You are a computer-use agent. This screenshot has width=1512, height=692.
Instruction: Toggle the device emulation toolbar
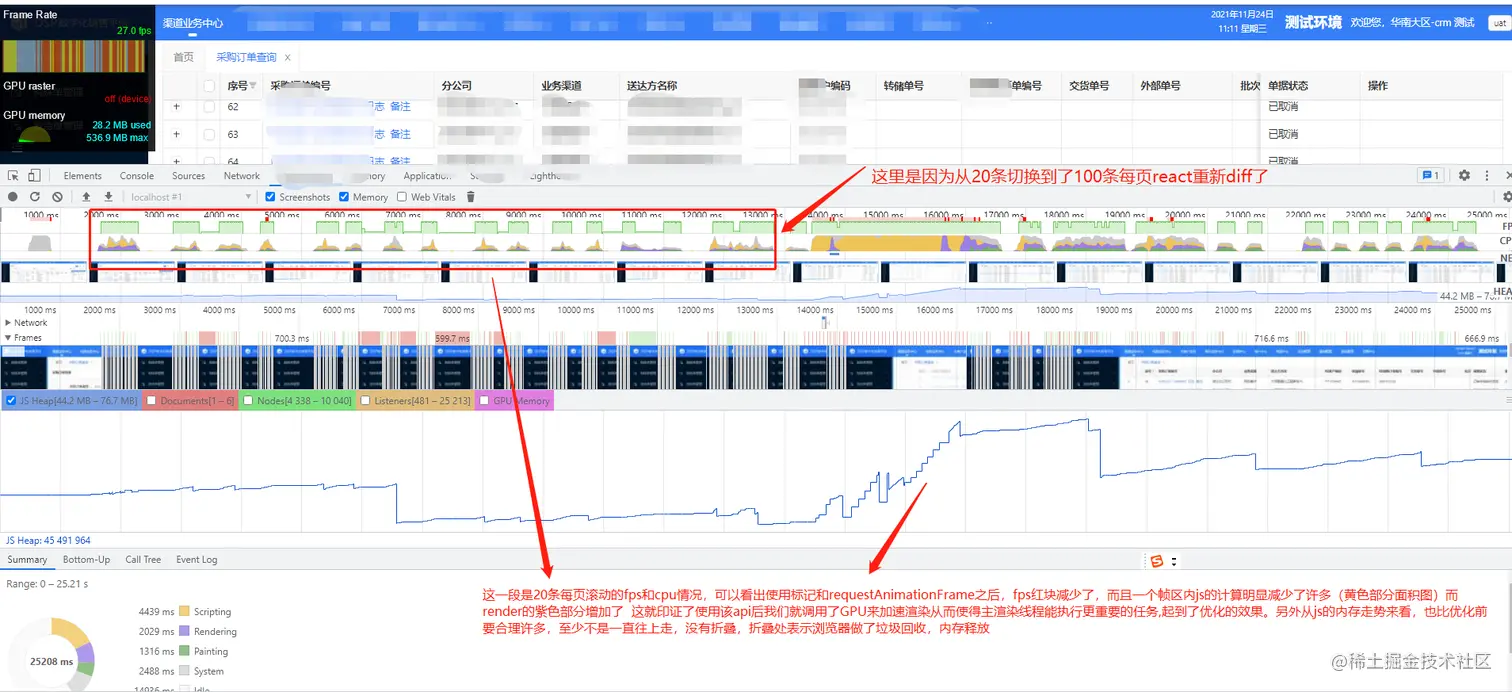pyautogui.click(x=33, y=175)
